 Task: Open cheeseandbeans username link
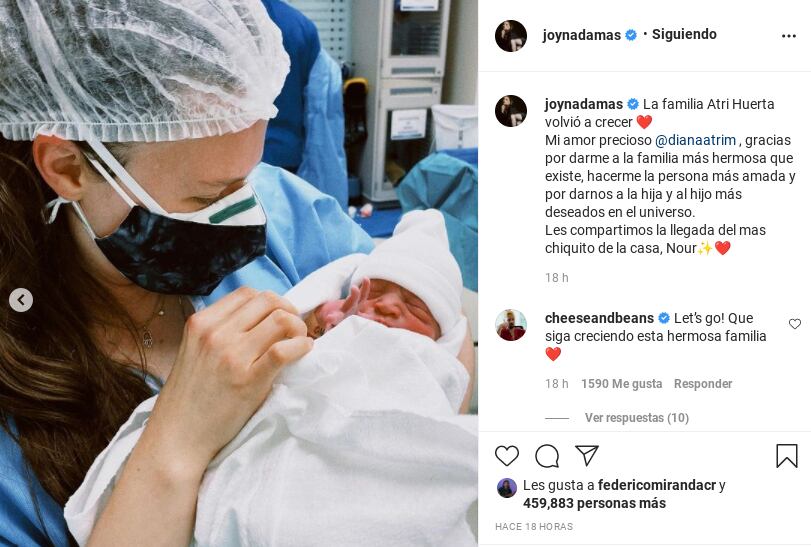[599, 318]
